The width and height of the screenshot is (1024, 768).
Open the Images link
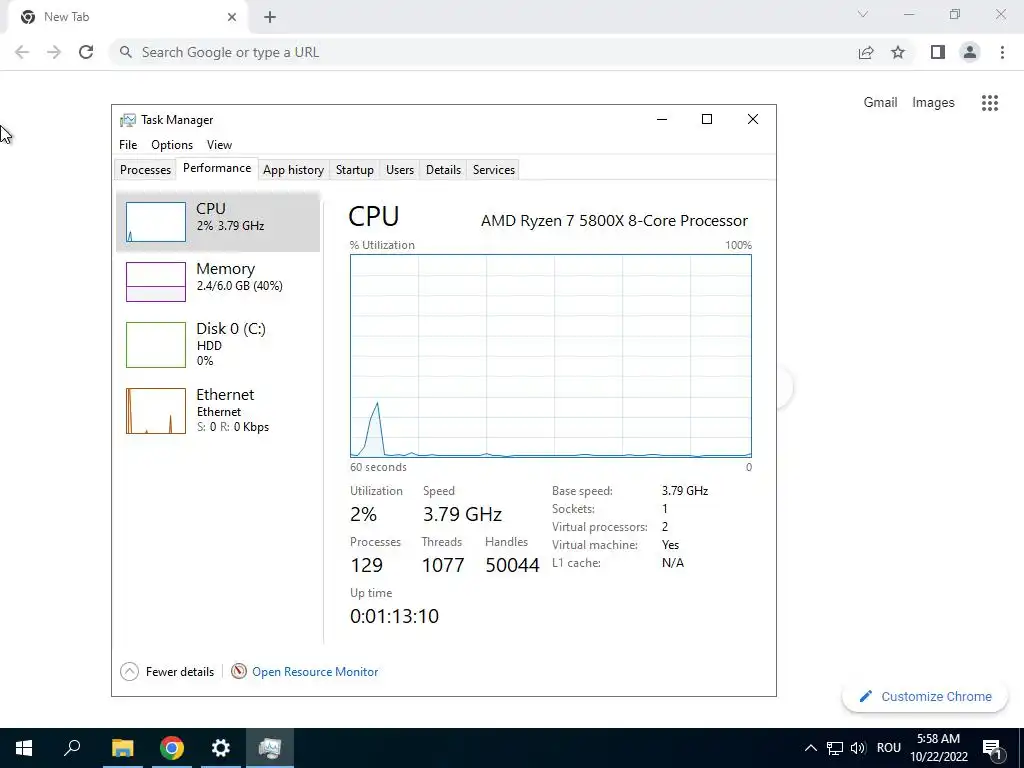click(x=933, y=103)
